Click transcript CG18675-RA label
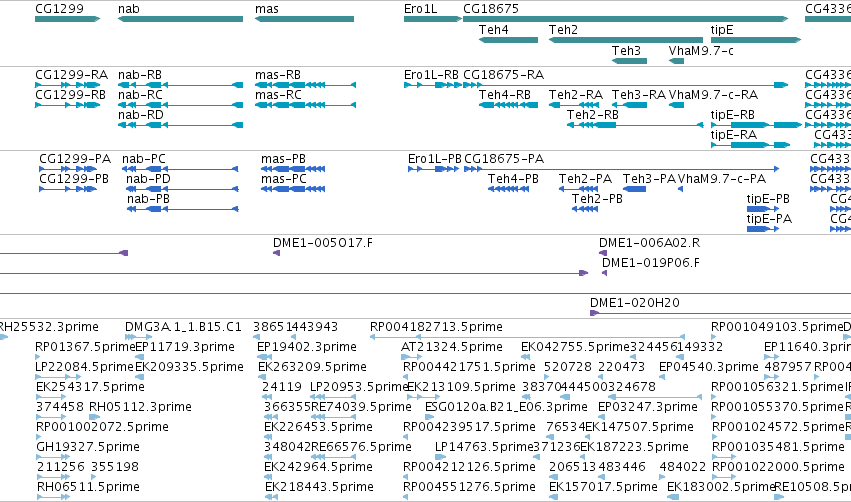 click(504, 75)
